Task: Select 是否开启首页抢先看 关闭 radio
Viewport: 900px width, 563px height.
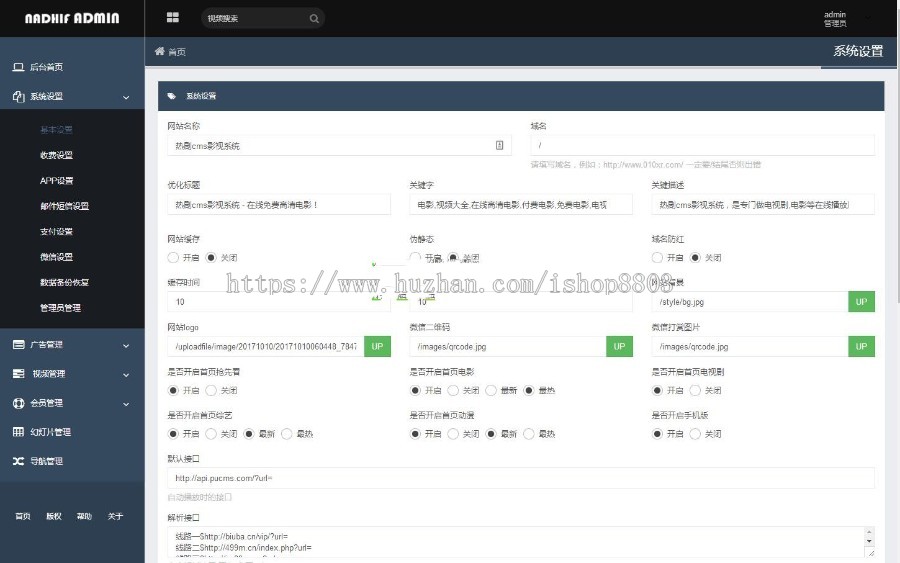Action: (x=211, y=390)
